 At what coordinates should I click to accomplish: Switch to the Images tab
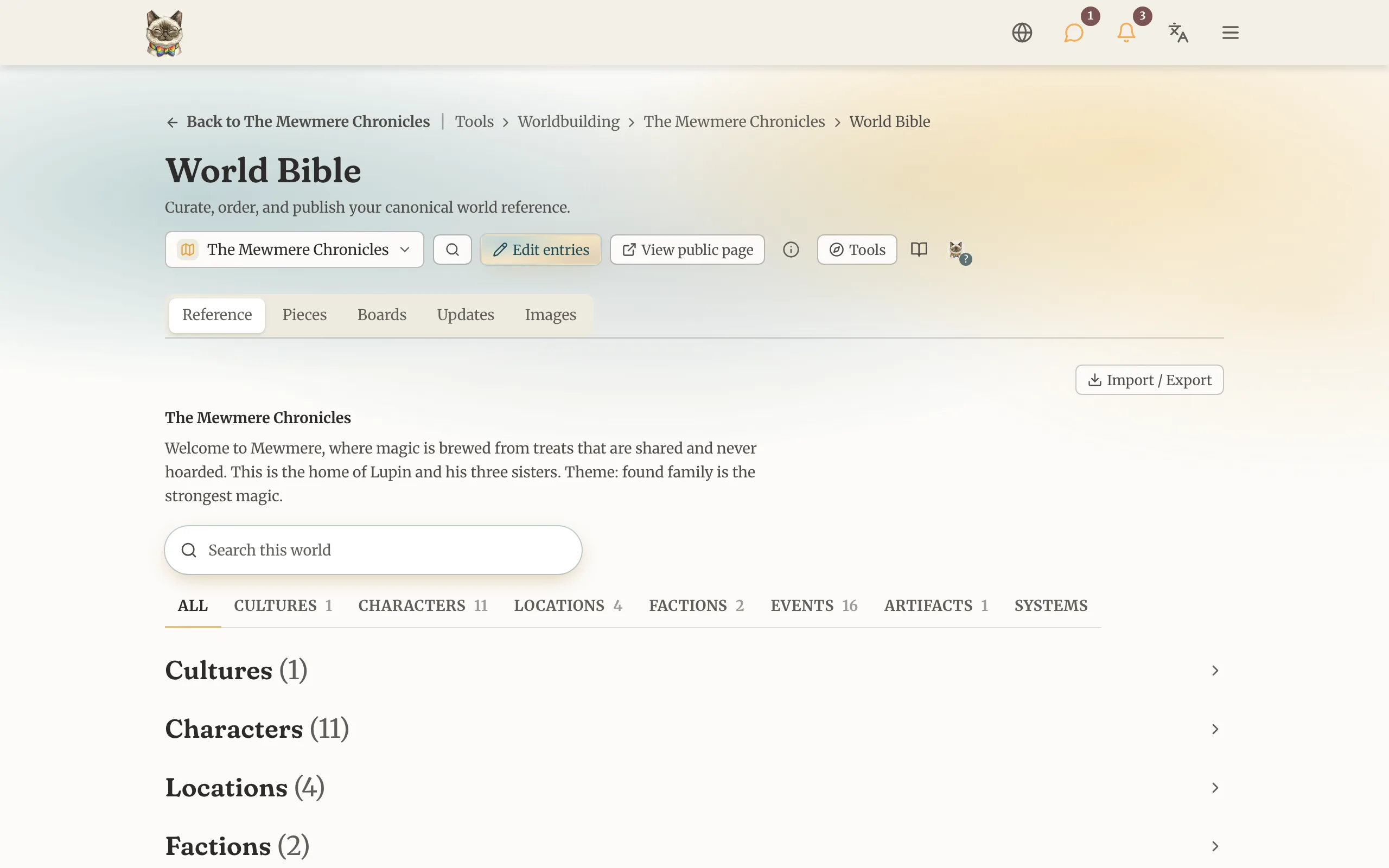(x=550, y=315)
